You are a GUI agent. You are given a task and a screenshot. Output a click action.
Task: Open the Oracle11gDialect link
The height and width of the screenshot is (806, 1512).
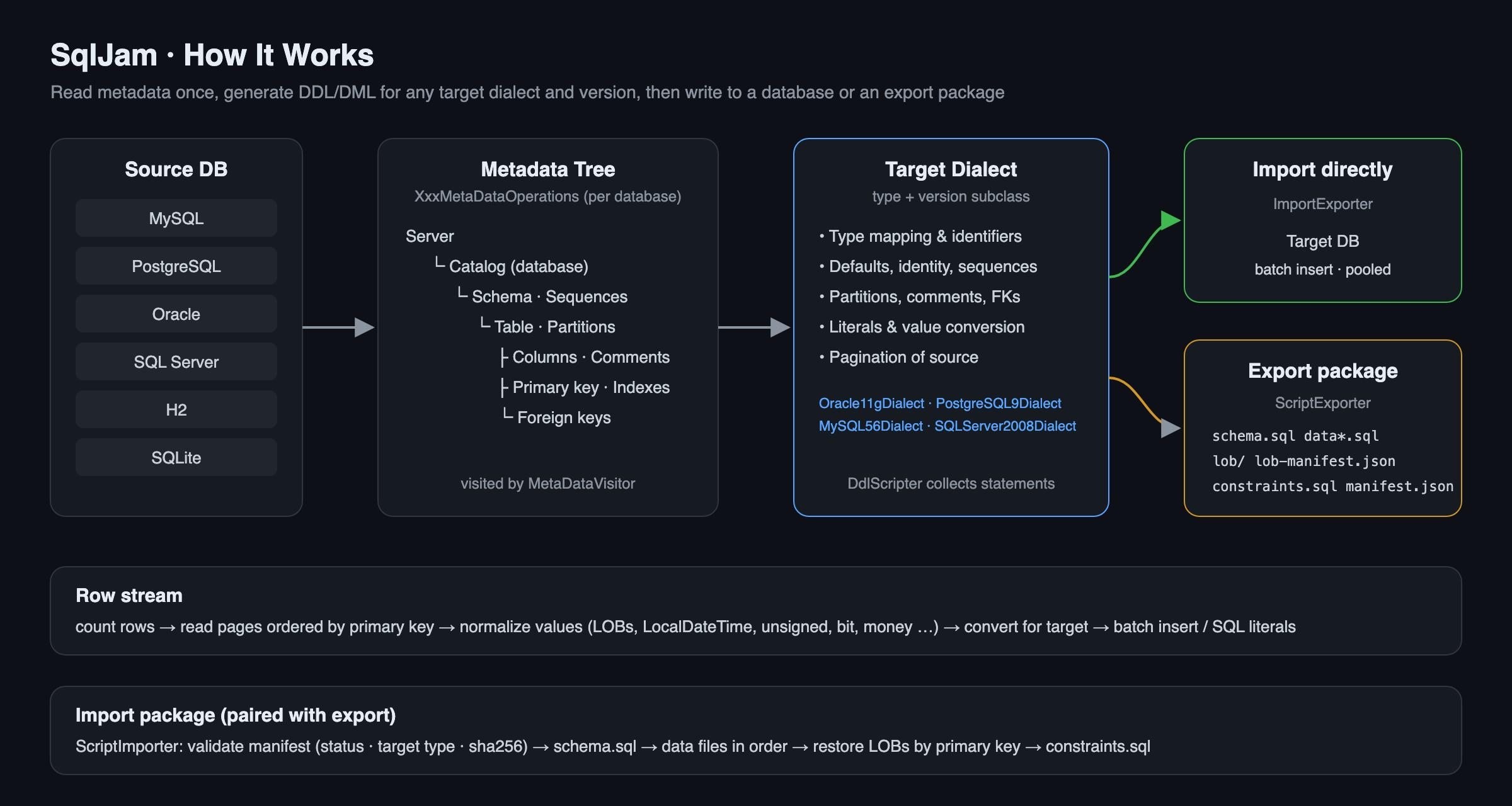(871, 403)
